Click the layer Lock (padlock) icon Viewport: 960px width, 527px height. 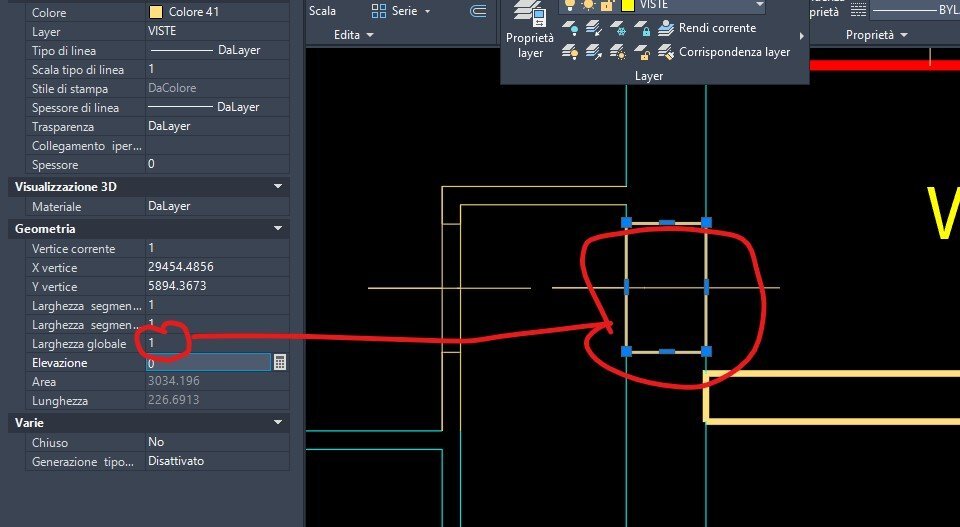[x=642, y=28]
